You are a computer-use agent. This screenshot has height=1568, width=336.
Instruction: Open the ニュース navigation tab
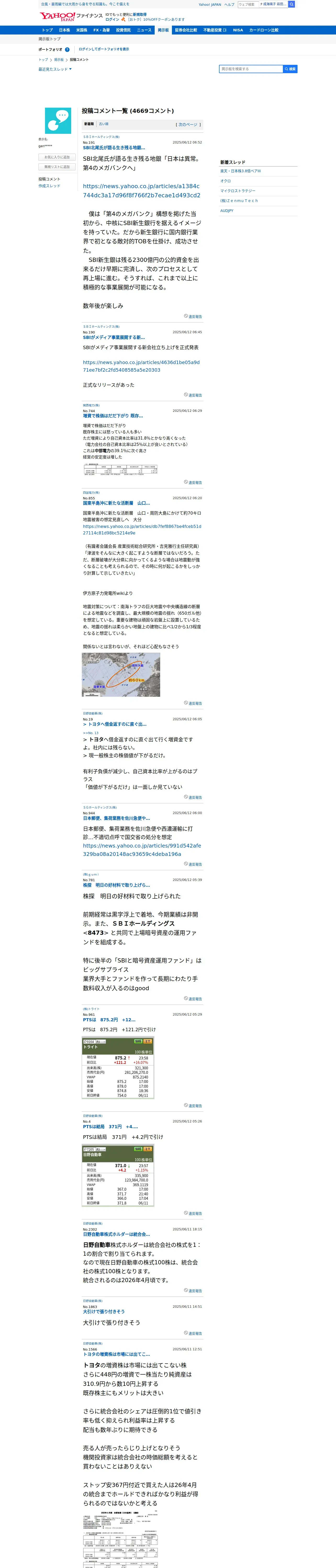click(144, 30)
